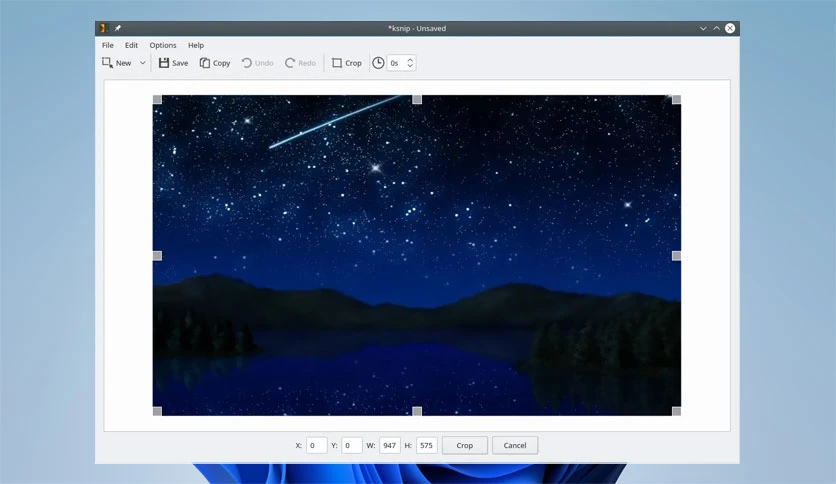Viewport: 836px width, 484px height.
Task: Click the bottom-center crop handle
Action: [417, 411]
